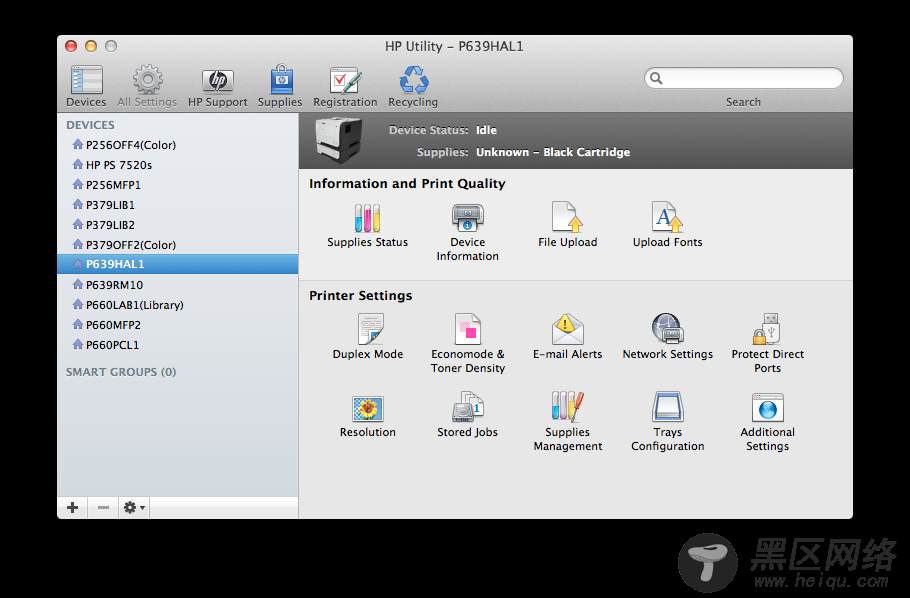Open the gear action dropdown menu
The height and width of the screenshot is (598, 910).
click(x=134, y=507)
